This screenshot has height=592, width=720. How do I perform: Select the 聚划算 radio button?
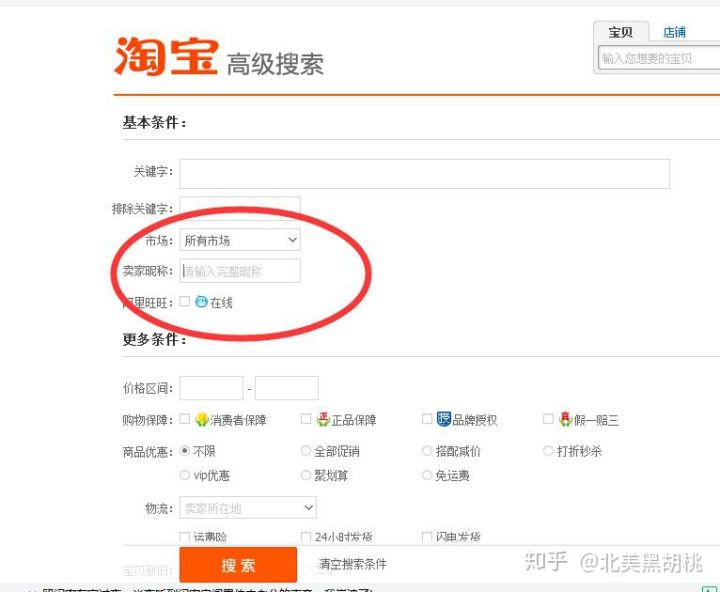coord(306,475)
